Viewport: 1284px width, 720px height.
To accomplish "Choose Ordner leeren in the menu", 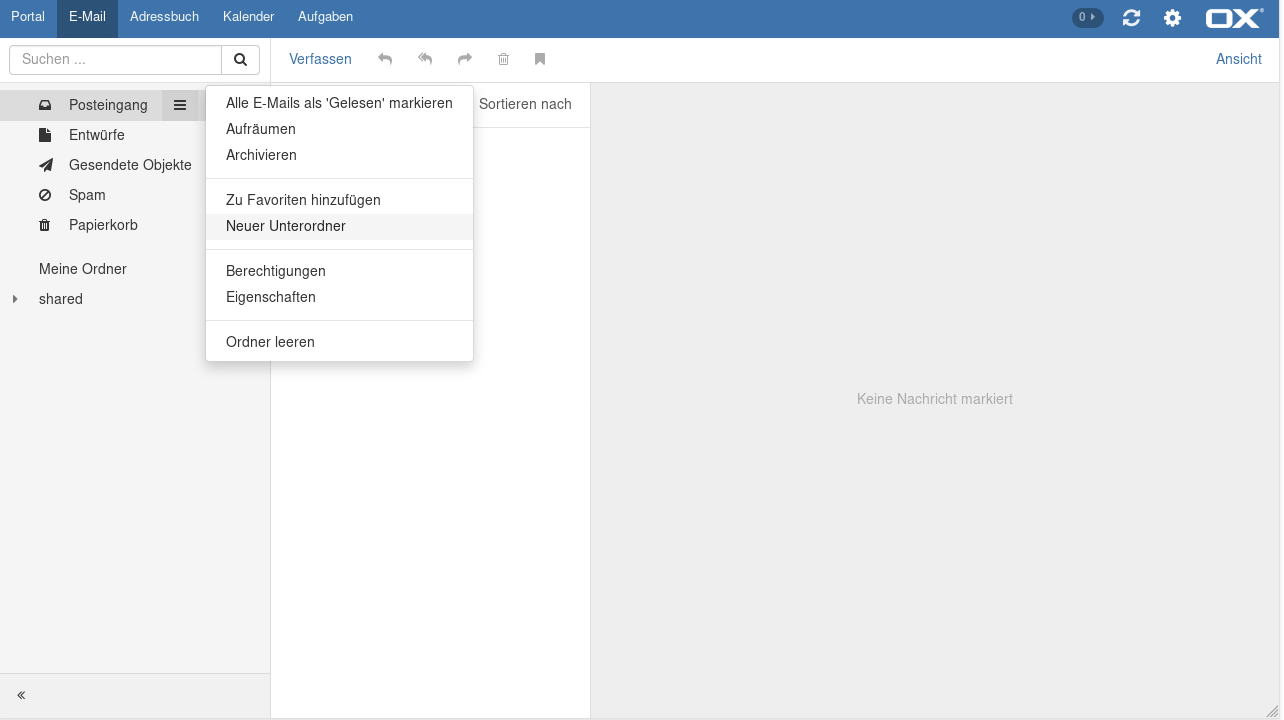I will [x=270, y=342].
